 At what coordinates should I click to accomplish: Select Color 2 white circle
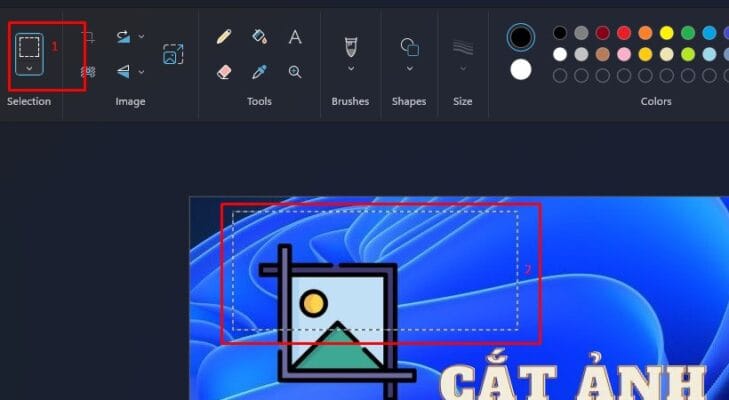[x=521, y=70]
